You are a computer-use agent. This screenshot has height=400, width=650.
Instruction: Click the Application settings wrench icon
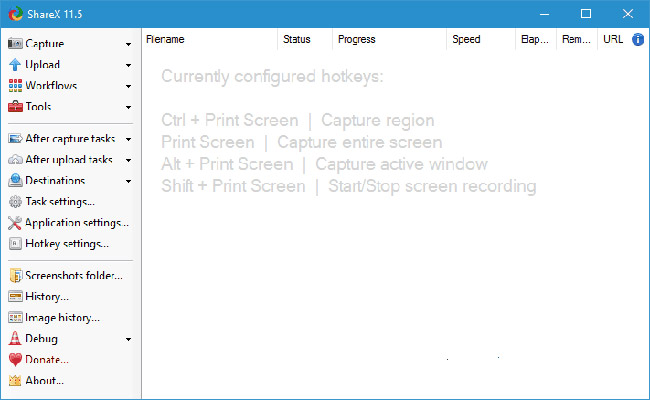click(15, 223)
